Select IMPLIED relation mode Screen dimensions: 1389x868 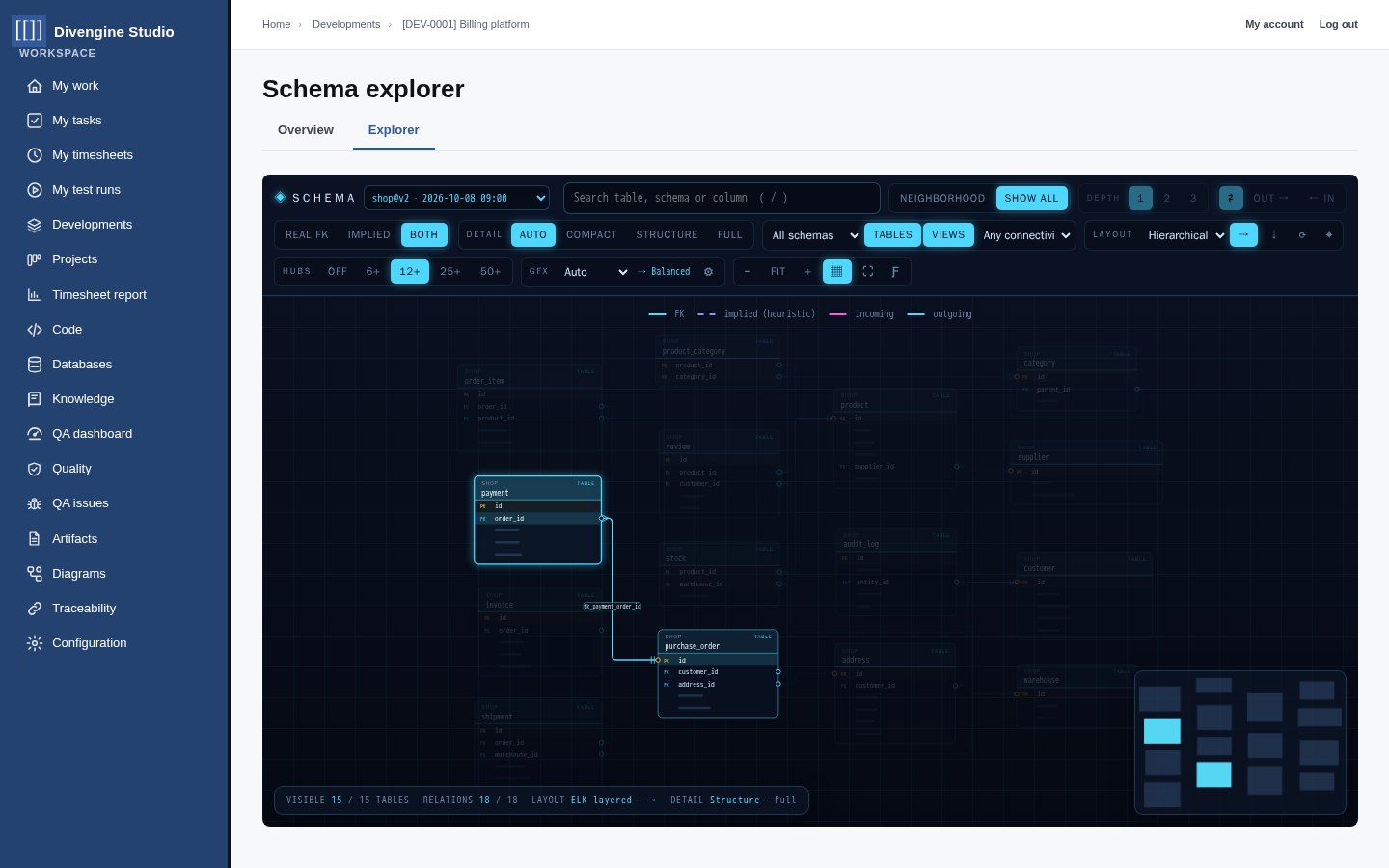[x=368, y=235]
